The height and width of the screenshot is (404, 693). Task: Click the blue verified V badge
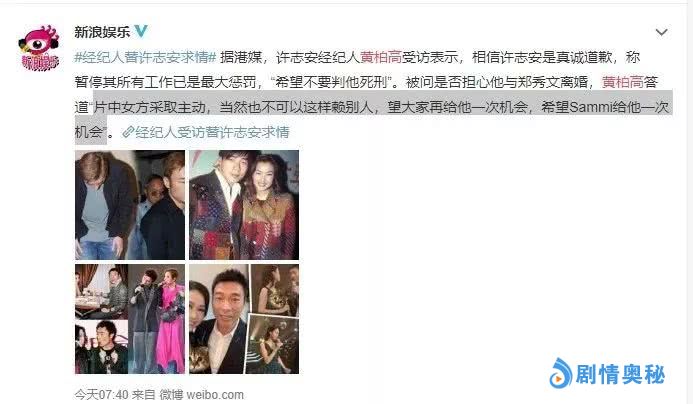point(141,31)
